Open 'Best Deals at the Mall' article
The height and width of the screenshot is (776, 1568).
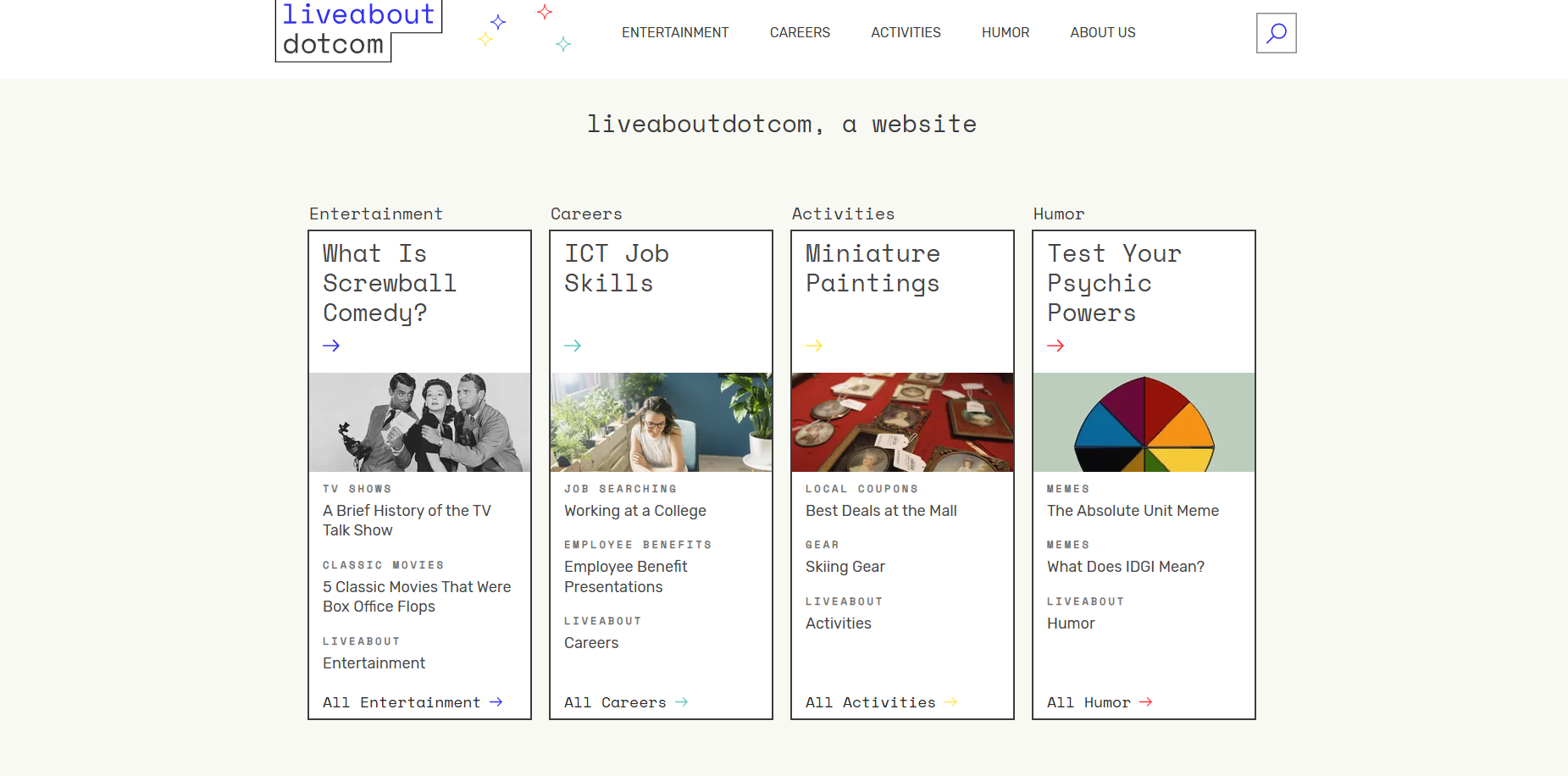point(881,511)
